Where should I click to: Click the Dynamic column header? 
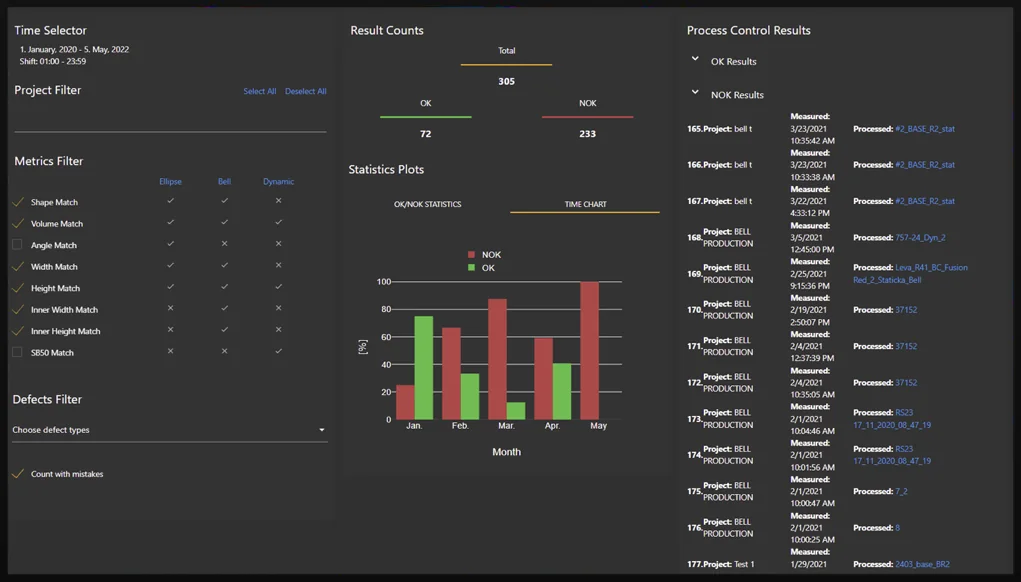pos(278,182)
